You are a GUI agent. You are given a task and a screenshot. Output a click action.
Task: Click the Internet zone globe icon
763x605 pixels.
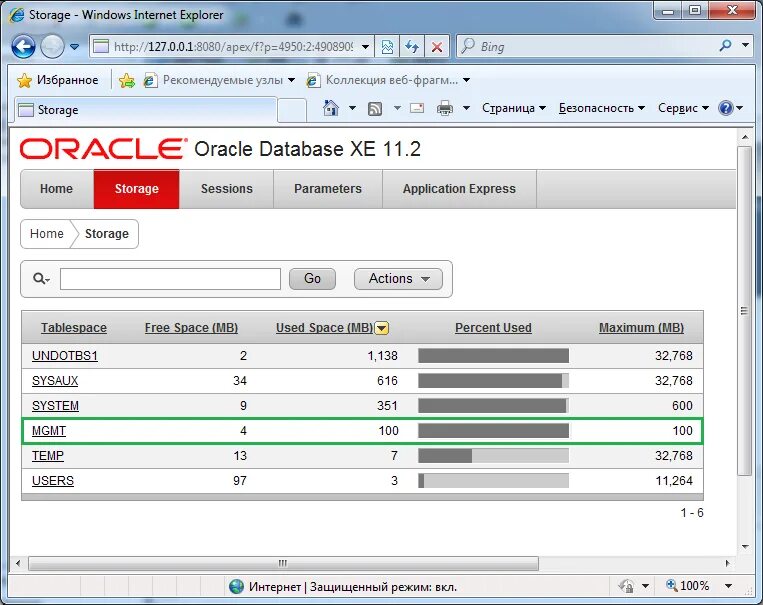point(236,587)
